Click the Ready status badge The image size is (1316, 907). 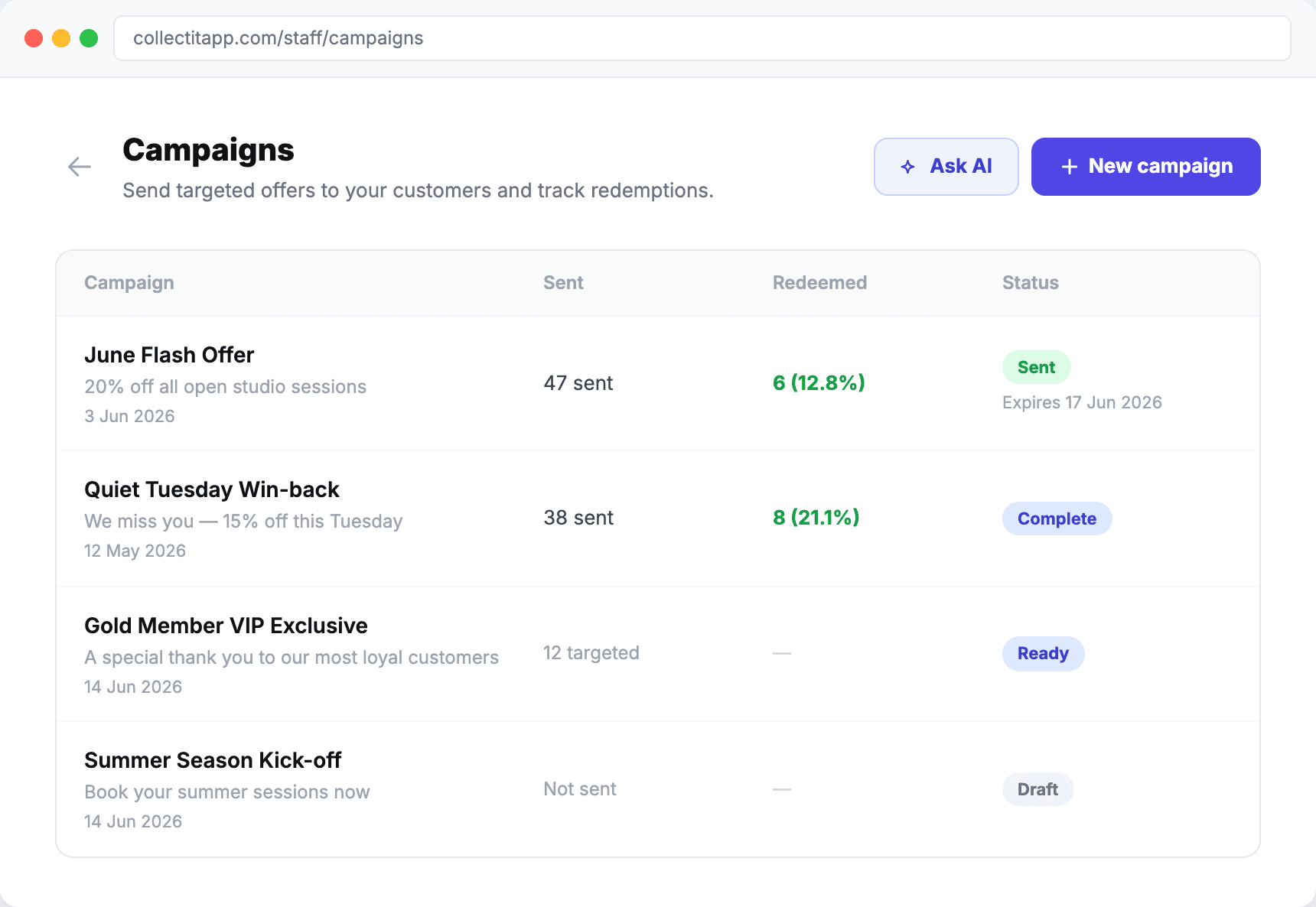tap(1044, 654)
